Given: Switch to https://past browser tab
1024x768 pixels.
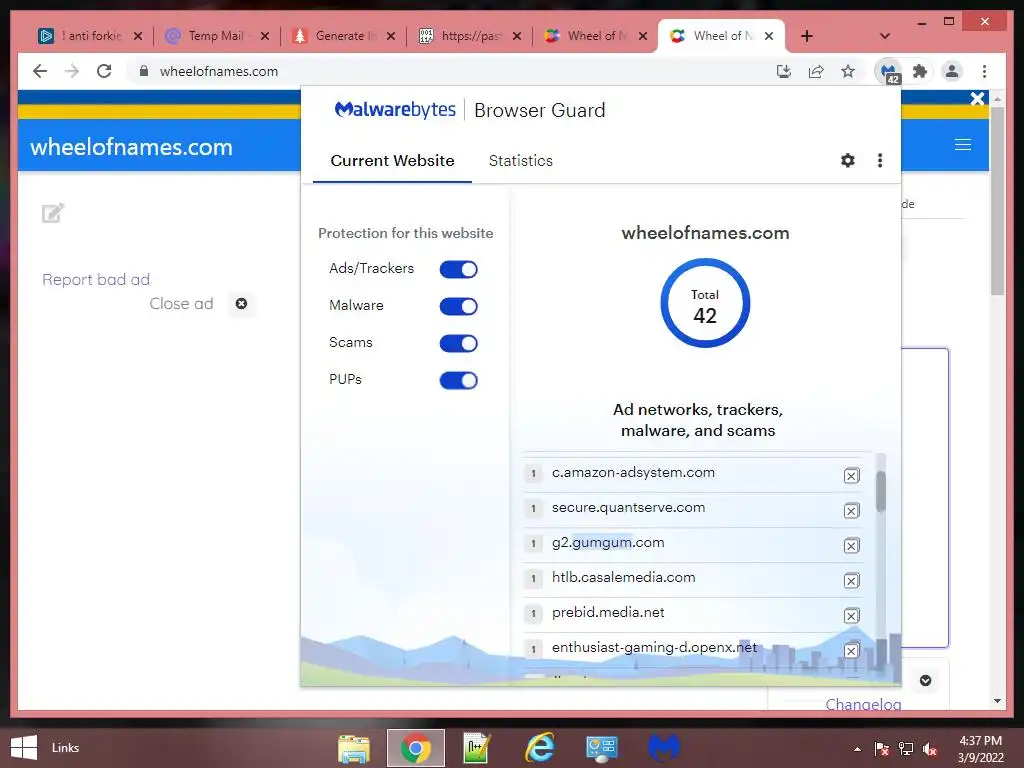Looking at the screenshot, I should 468,36.
